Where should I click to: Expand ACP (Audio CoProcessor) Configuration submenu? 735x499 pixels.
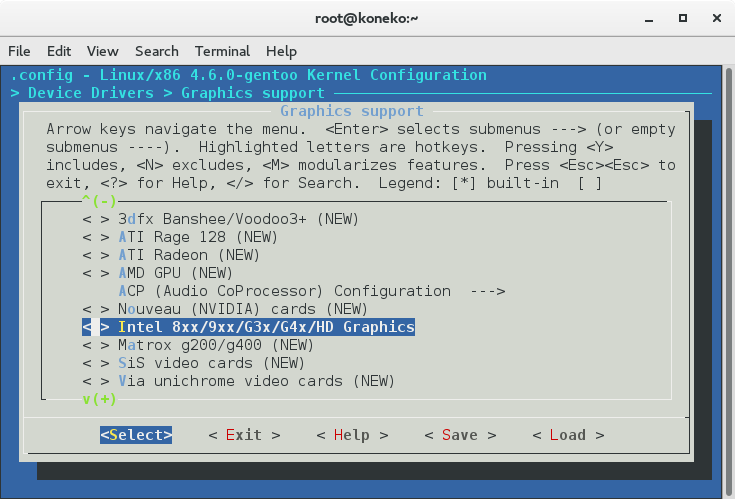point(312,291)
